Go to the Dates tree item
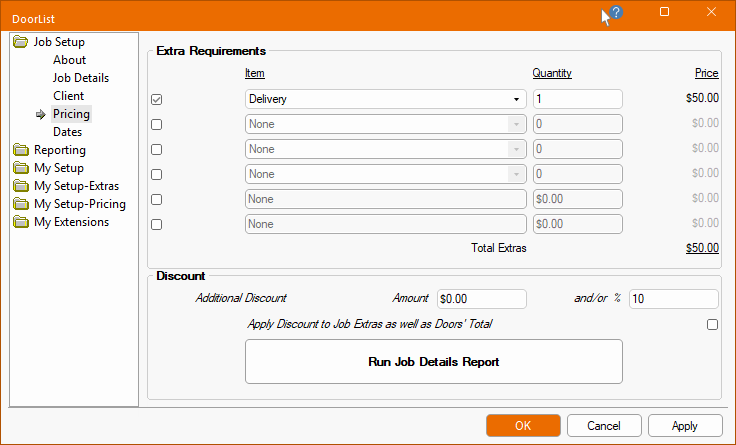This screenshot has width=736, height=445. coord(68,132)
